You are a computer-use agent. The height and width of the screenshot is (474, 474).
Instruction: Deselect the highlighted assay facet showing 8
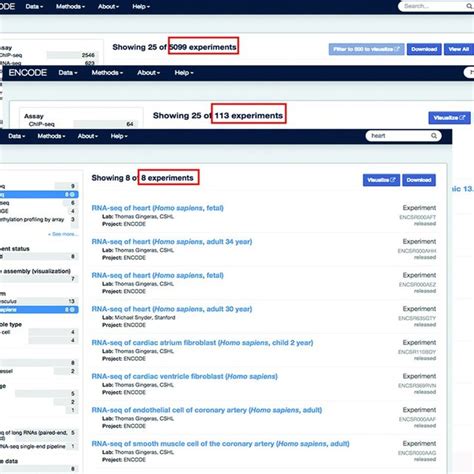(x=39, y=194)
